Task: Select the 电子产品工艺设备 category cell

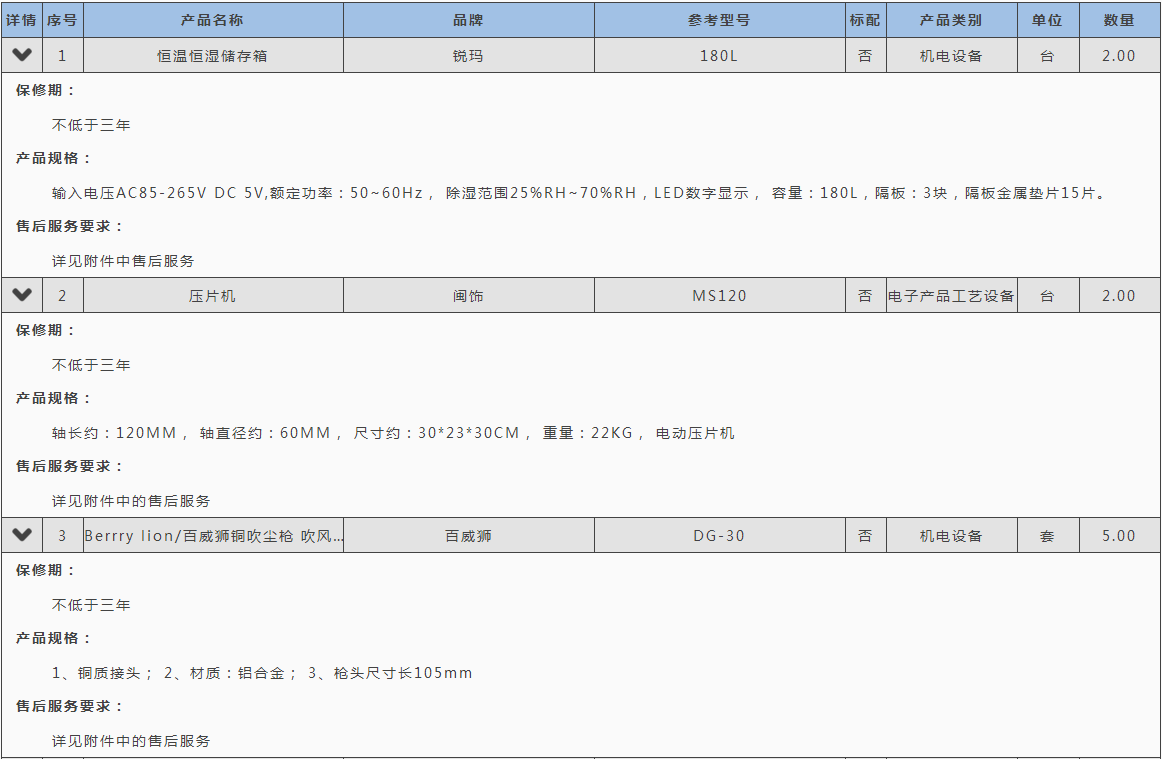Action: pyautogui.click(x=951, y=296)
